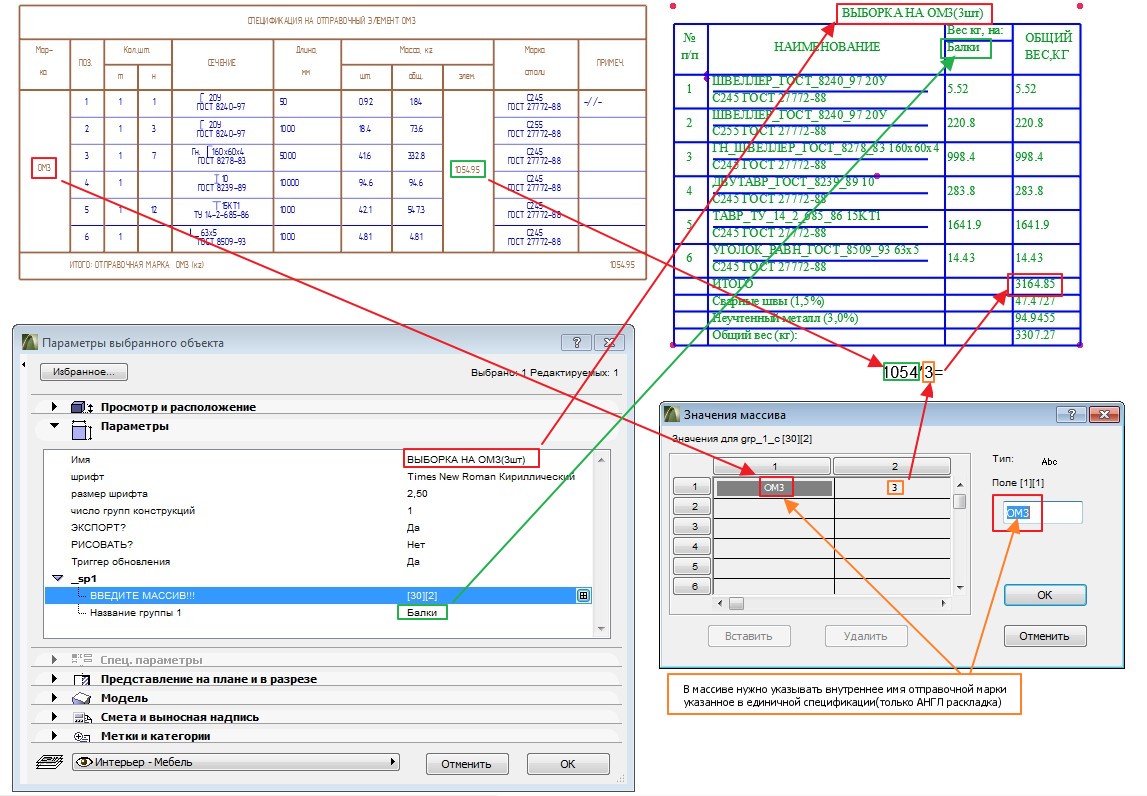The height and width of the screenshot is (796, 1147).
Task: Select column header 1 in array table
Action: 773,466
